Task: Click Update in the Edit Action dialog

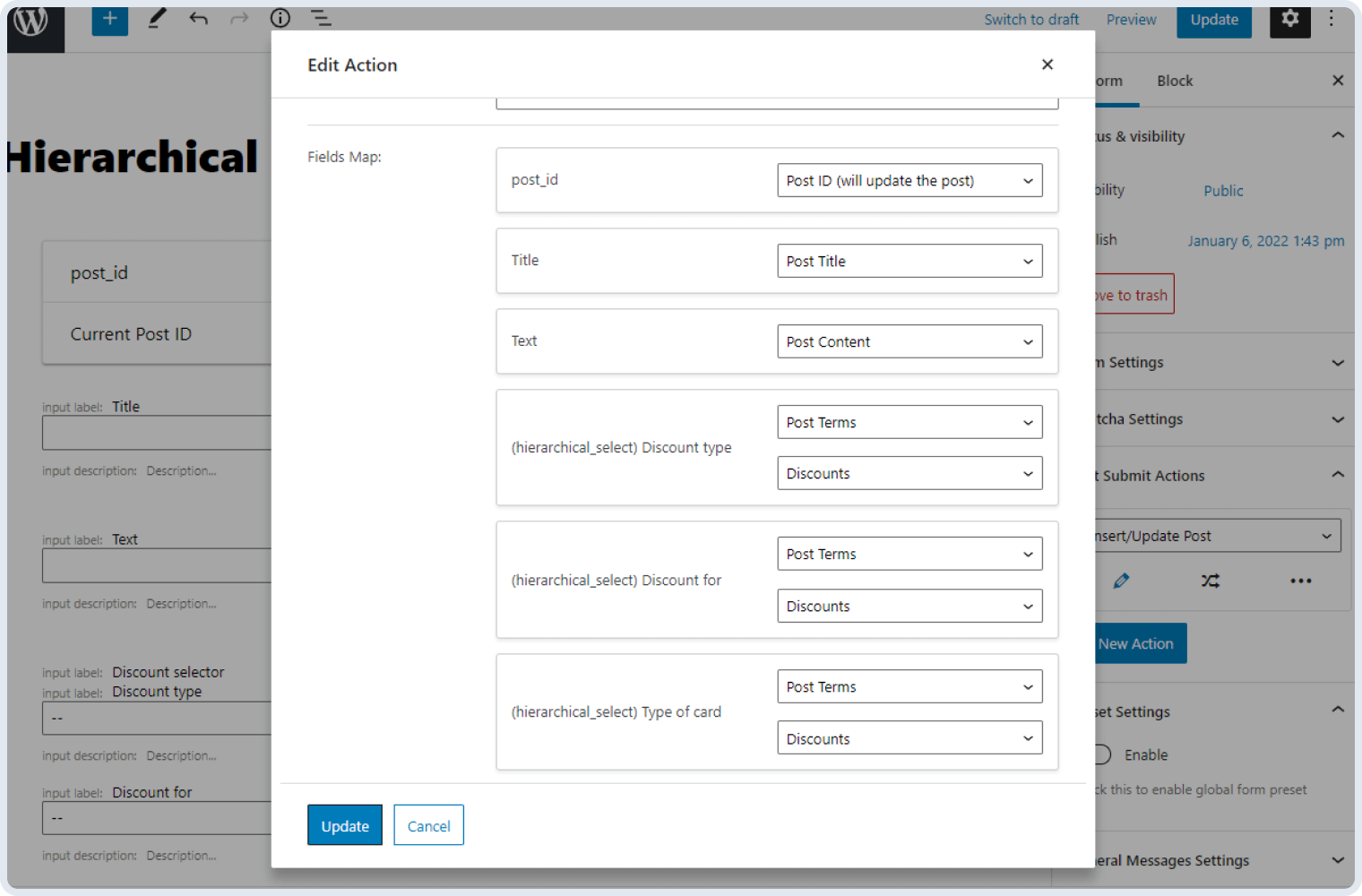Action: (344, 824)
